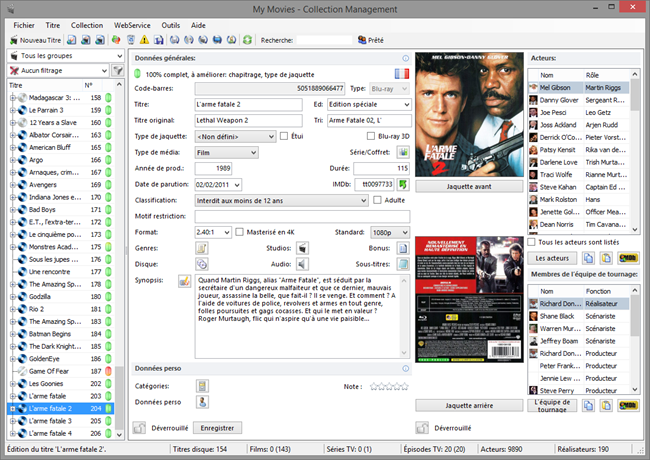
Task: Click the back cover thumbnail
Action: pyautogui.click(x=469, y=300)
